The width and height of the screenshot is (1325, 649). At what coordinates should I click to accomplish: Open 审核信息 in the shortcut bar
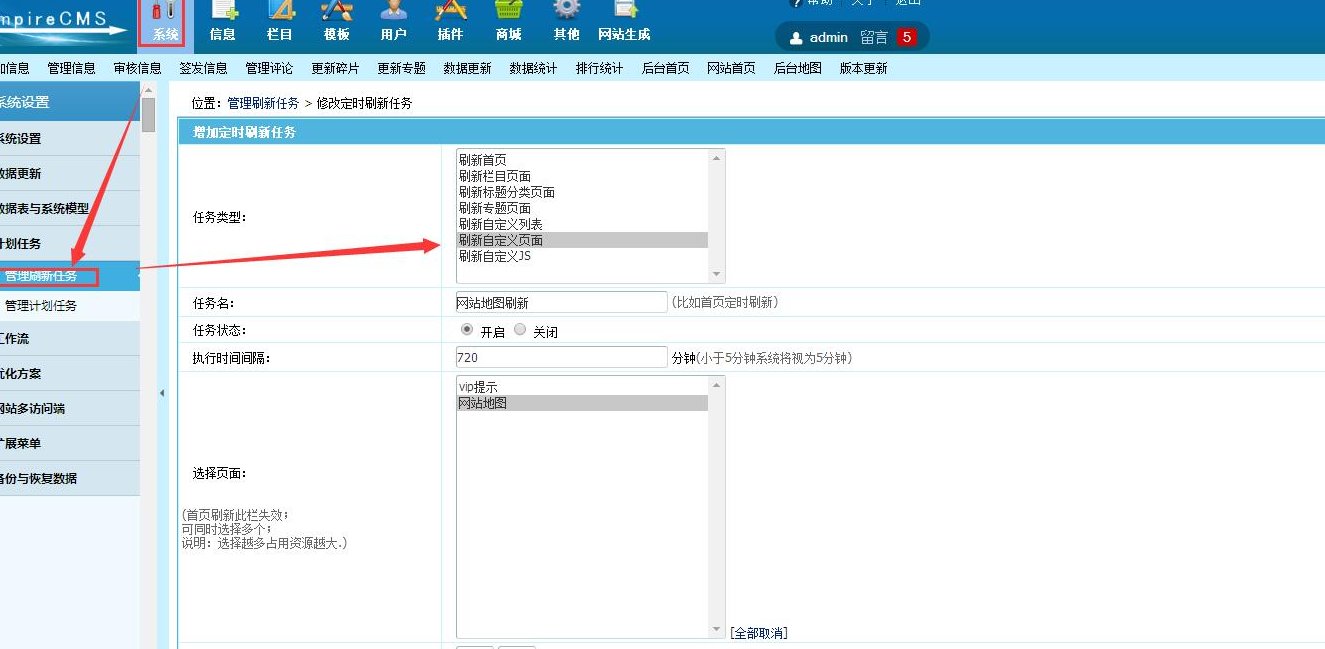(x=138, y=68)
